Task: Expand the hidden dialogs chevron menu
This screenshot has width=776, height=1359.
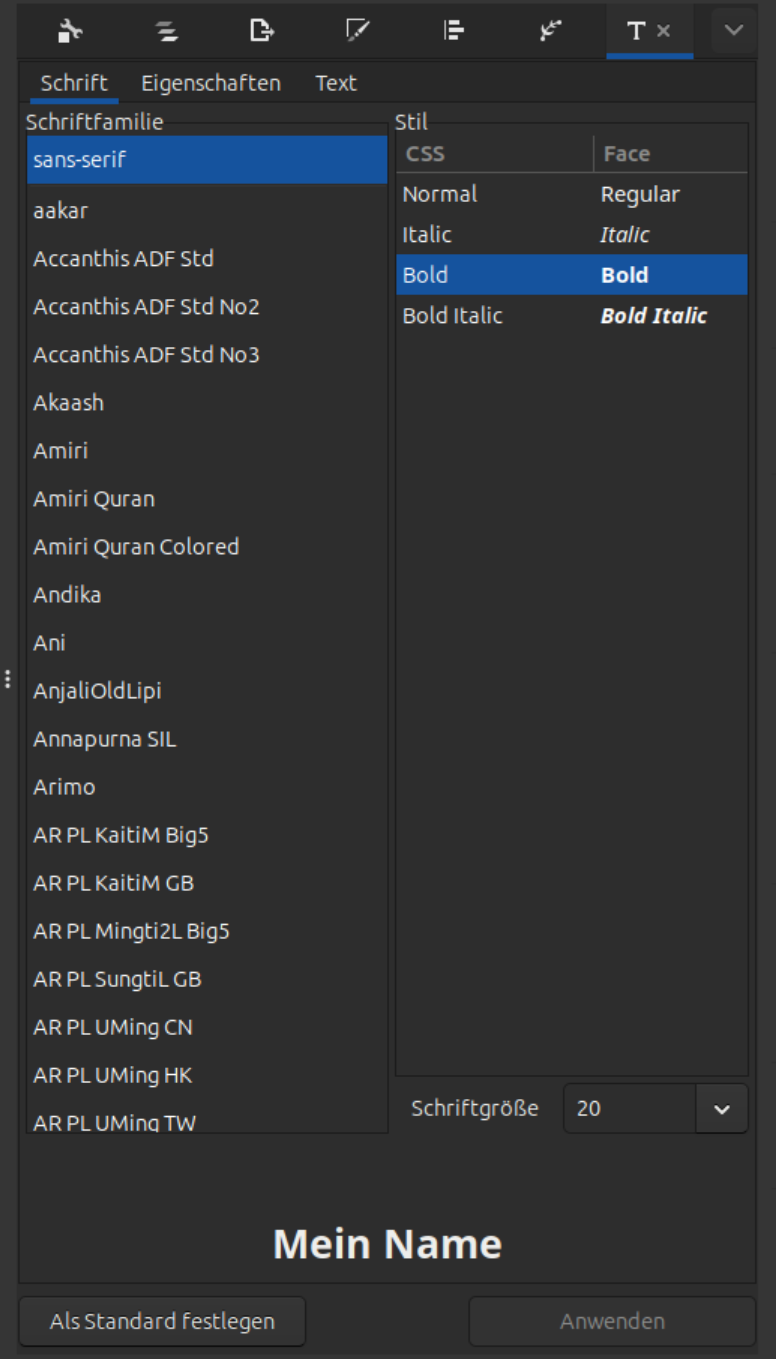Action: [x=733, y=31]
